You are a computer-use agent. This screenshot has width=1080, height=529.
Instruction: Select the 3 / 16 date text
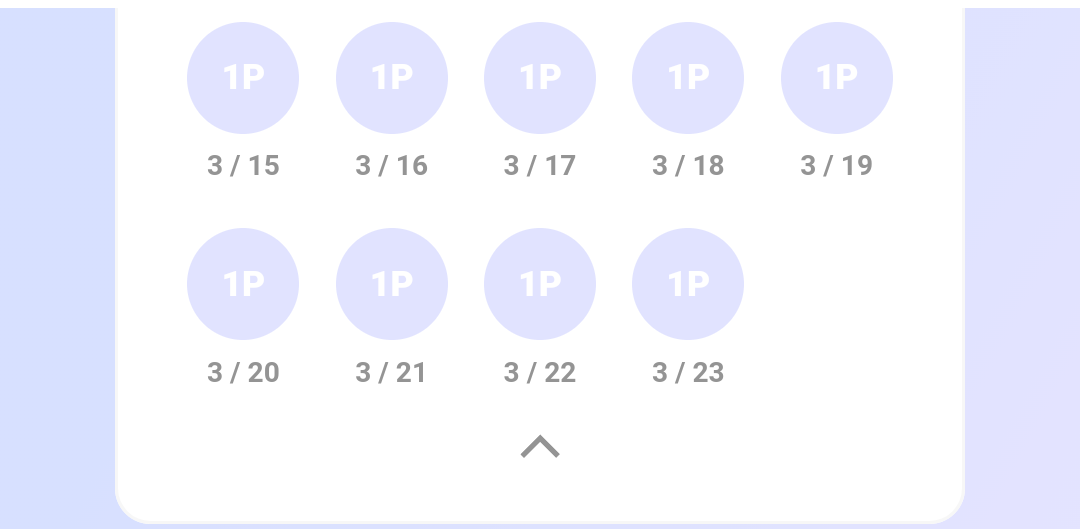392,166
